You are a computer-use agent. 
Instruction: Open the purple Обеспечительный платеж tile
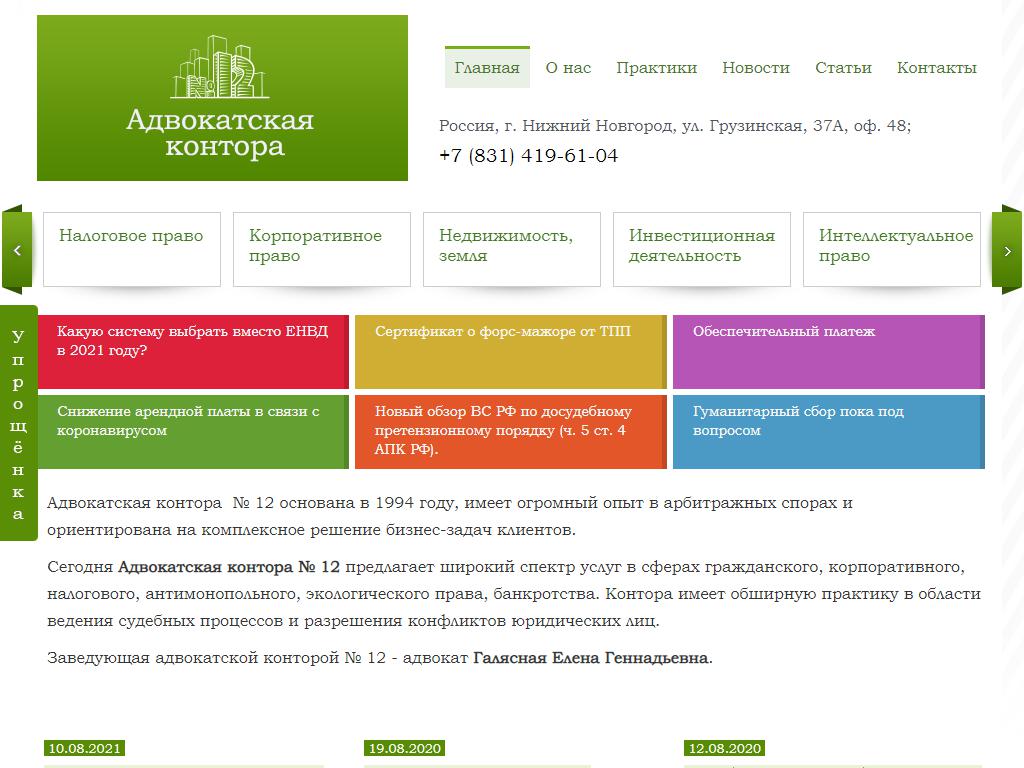pos(828,351)
